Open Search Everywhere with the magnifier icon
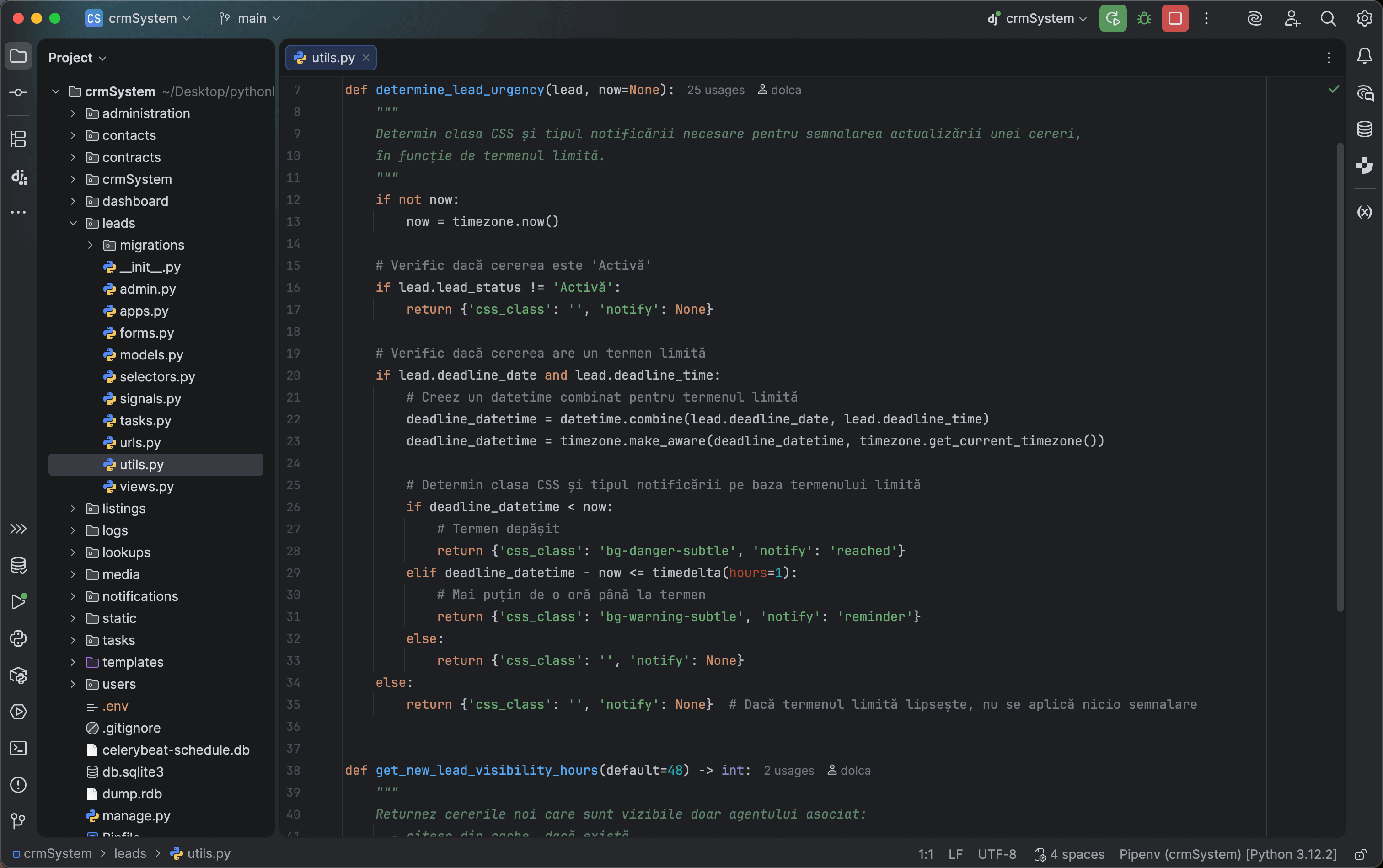 [1328, 18]
